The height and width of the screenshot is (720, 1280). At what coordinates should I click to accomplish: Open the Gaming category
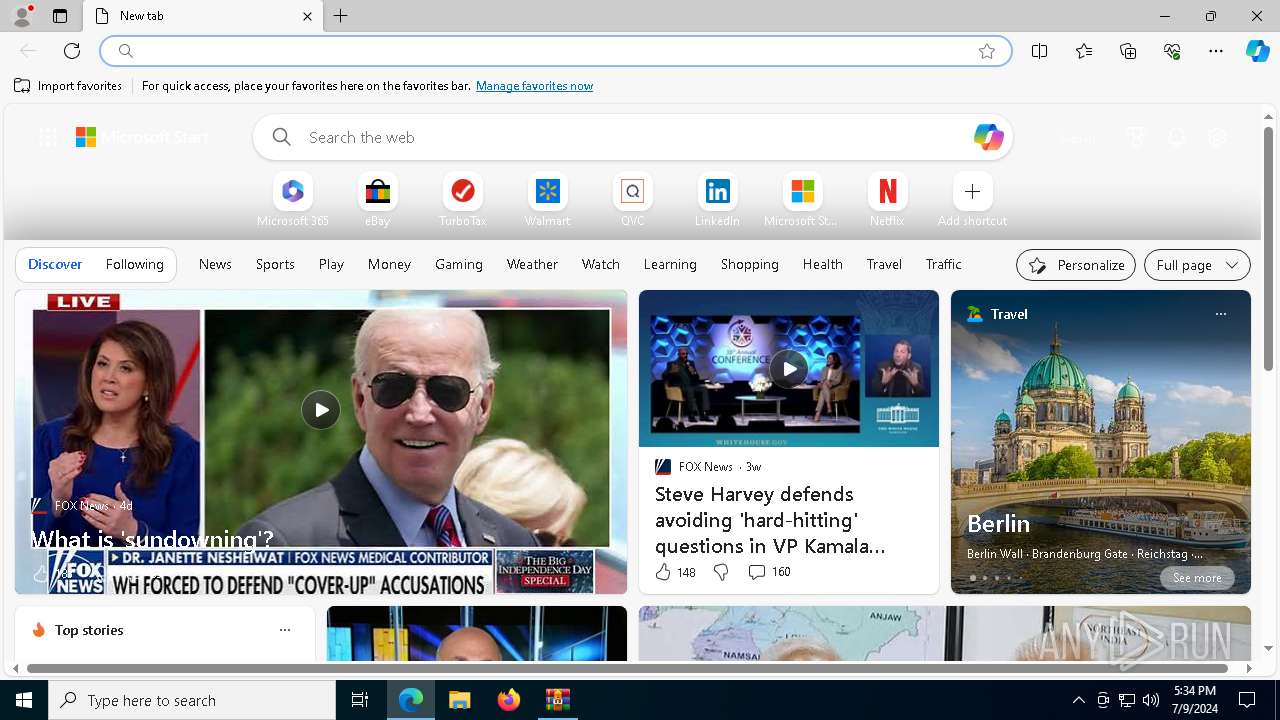[x=459, y=264]
